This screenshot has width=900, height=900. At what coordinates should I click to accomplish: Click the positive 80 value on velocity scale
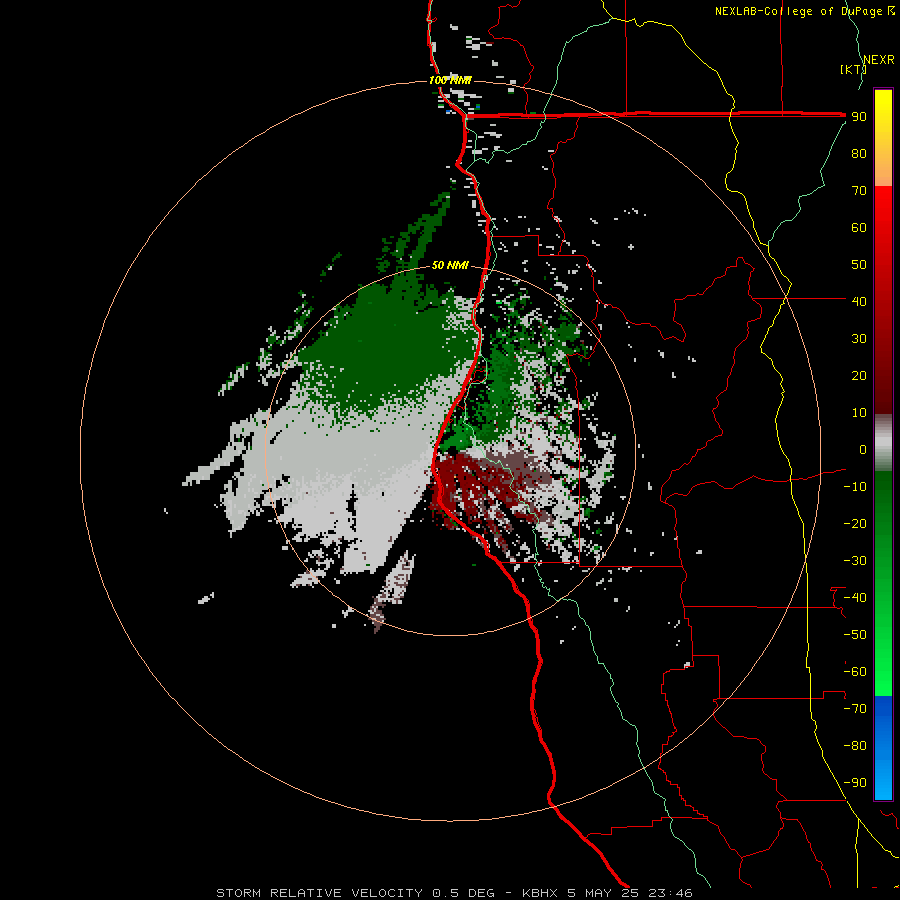[859, 154]
